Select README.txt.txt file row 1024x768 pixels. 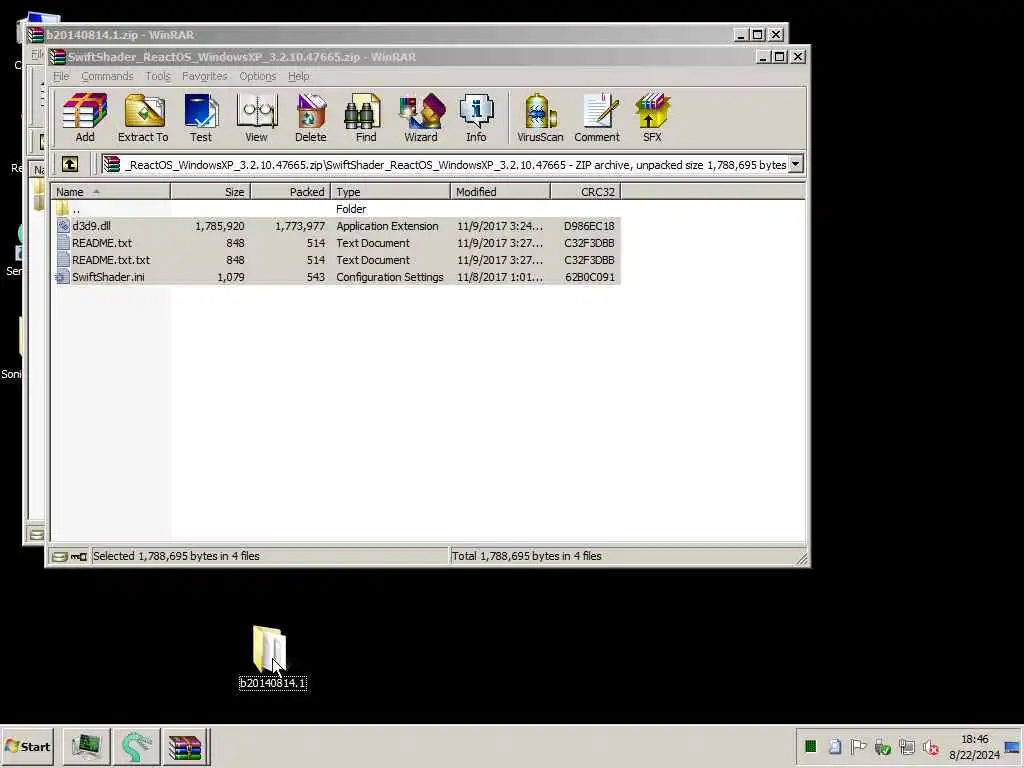[x=336, y=260]
